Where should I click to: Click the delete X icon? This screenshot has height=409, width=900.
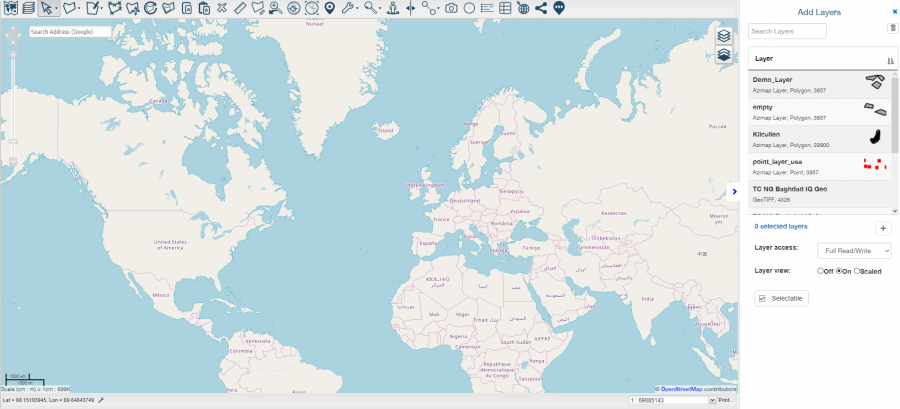coord(222,8)
